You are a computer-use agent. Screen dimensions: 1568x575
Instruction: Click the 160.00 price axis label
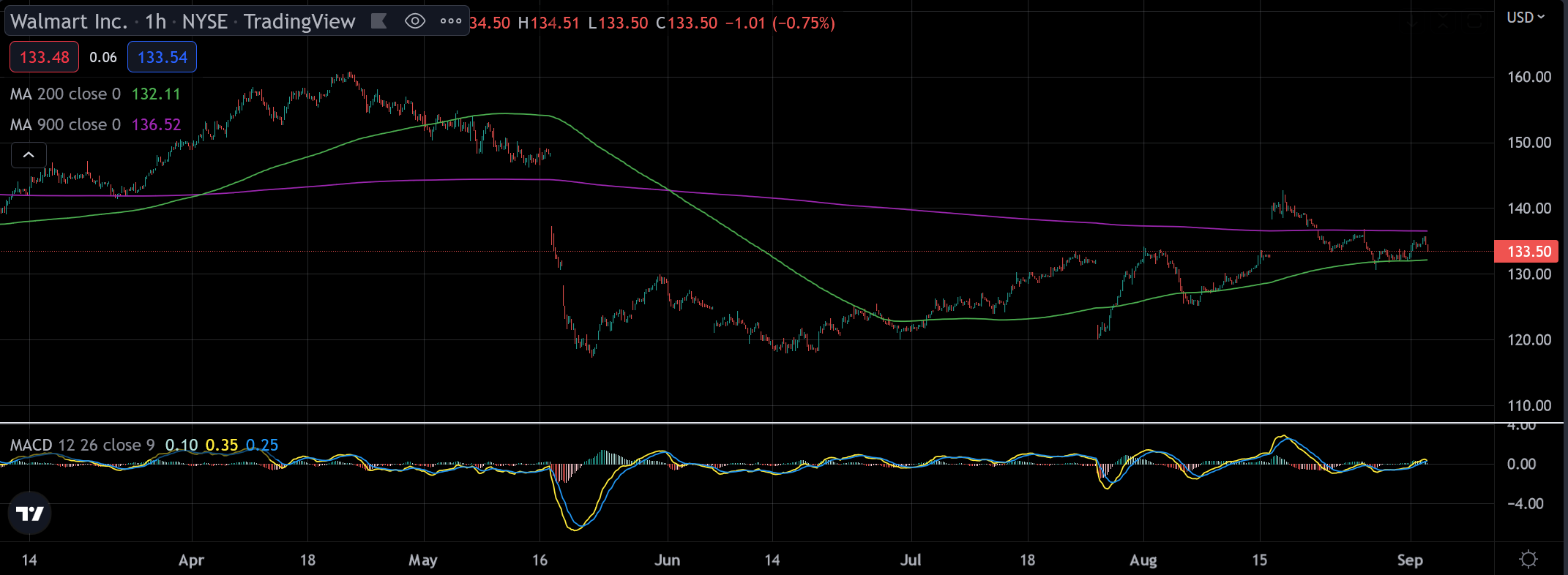1529,77
